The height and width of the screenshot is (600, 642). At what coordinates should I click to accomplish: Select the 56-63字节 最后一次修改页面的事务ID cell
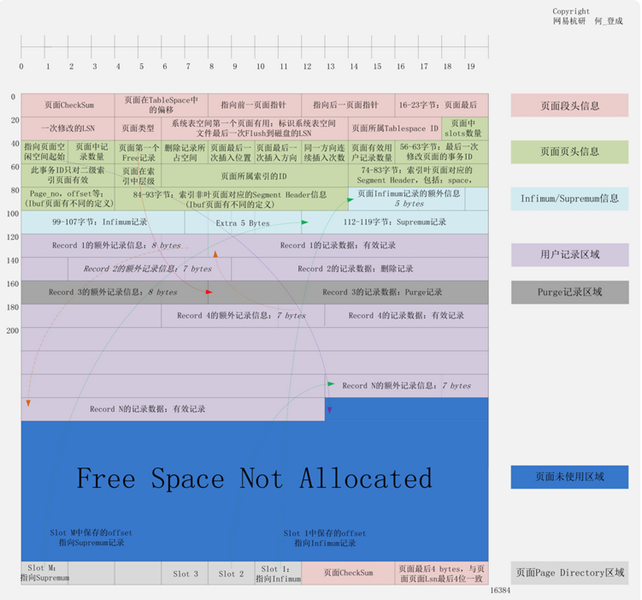tap(442, 152)
